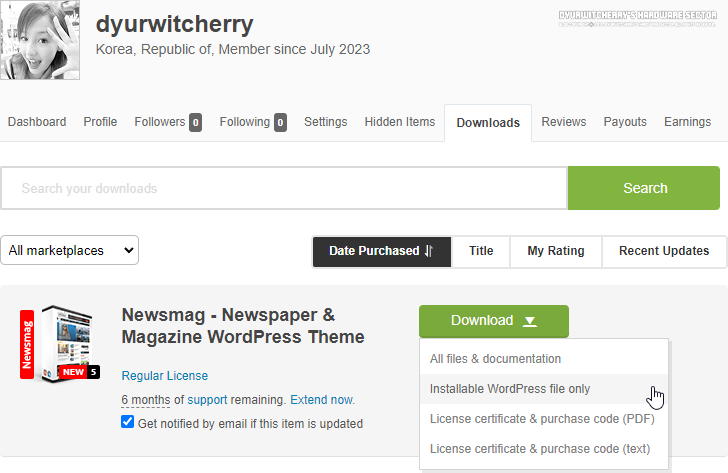Choose License certificate & purchase code (PDF)
The width and height of the screenshot is (728, 473).
click(544, 419)
